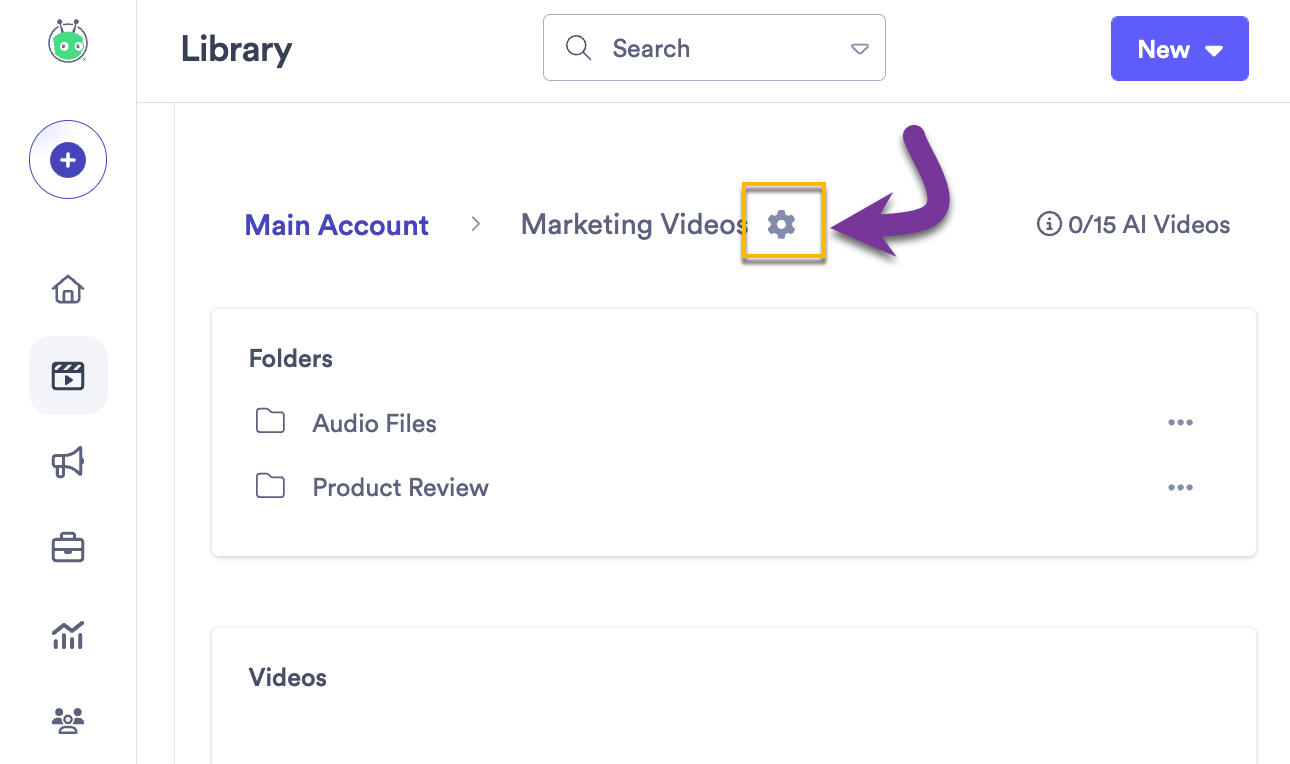Open options menu for Audio Files folder
This screenshot has height=764, width=1290.
pos(1181,422)
